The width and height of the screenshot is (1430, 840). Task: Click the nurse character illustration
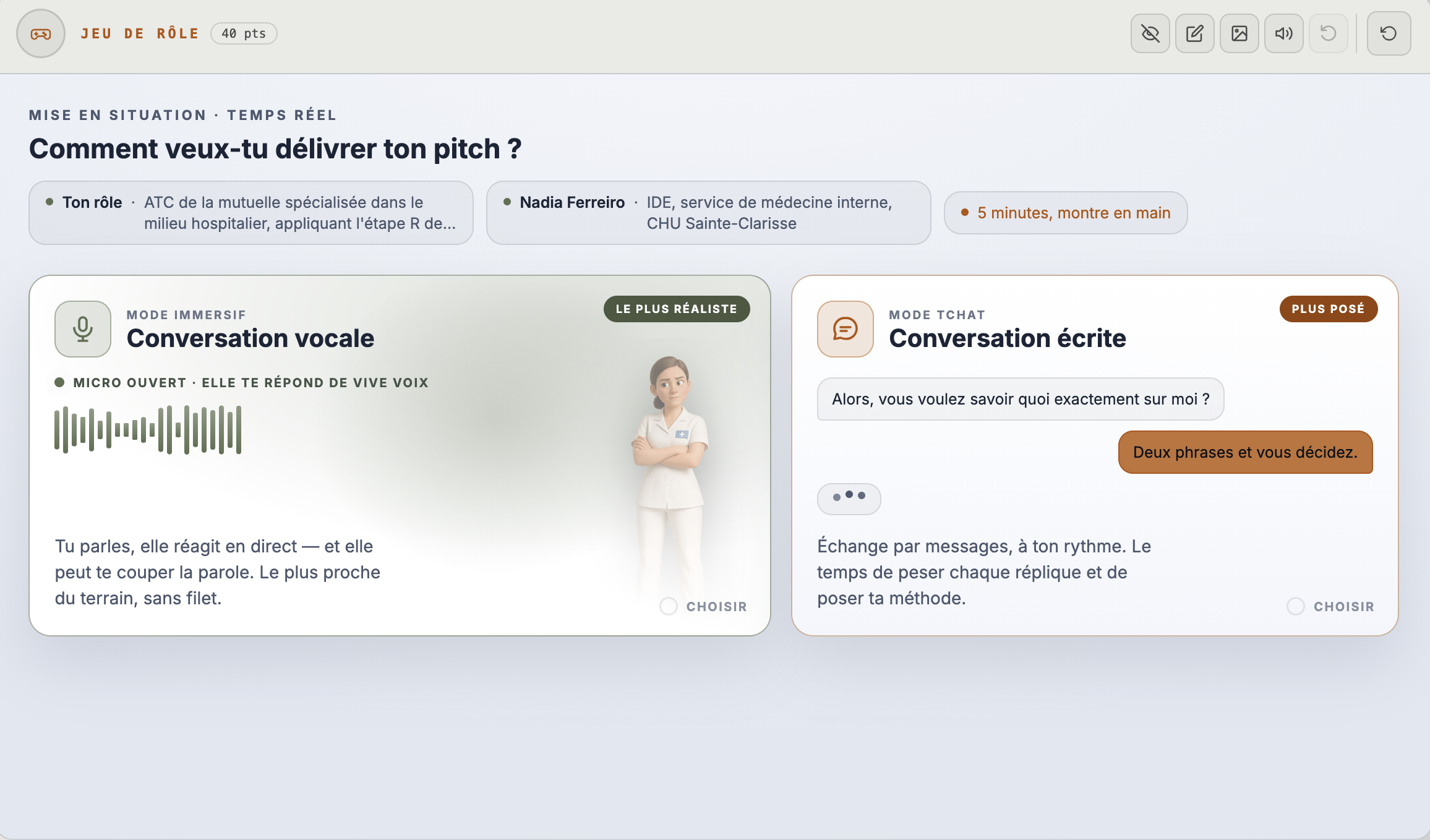tap(670, 476)
